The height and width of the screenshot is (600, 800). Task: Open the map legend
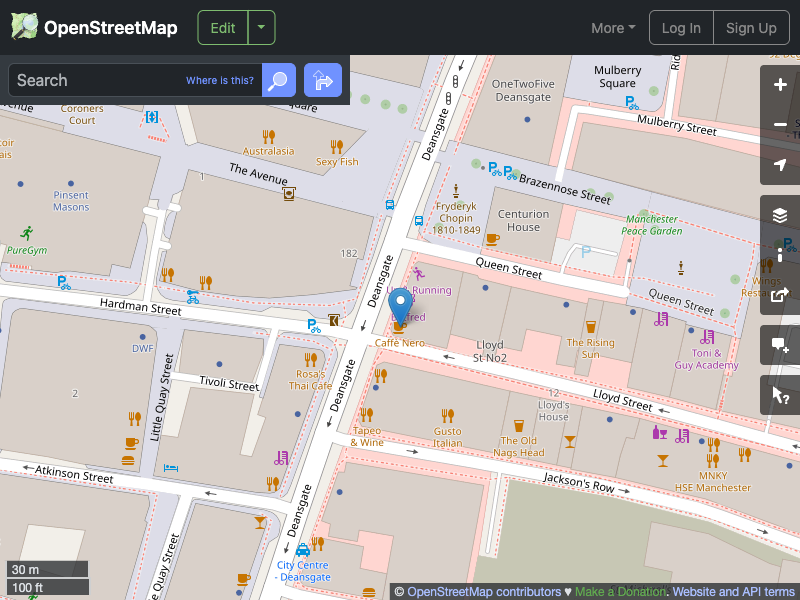point(779,253)
